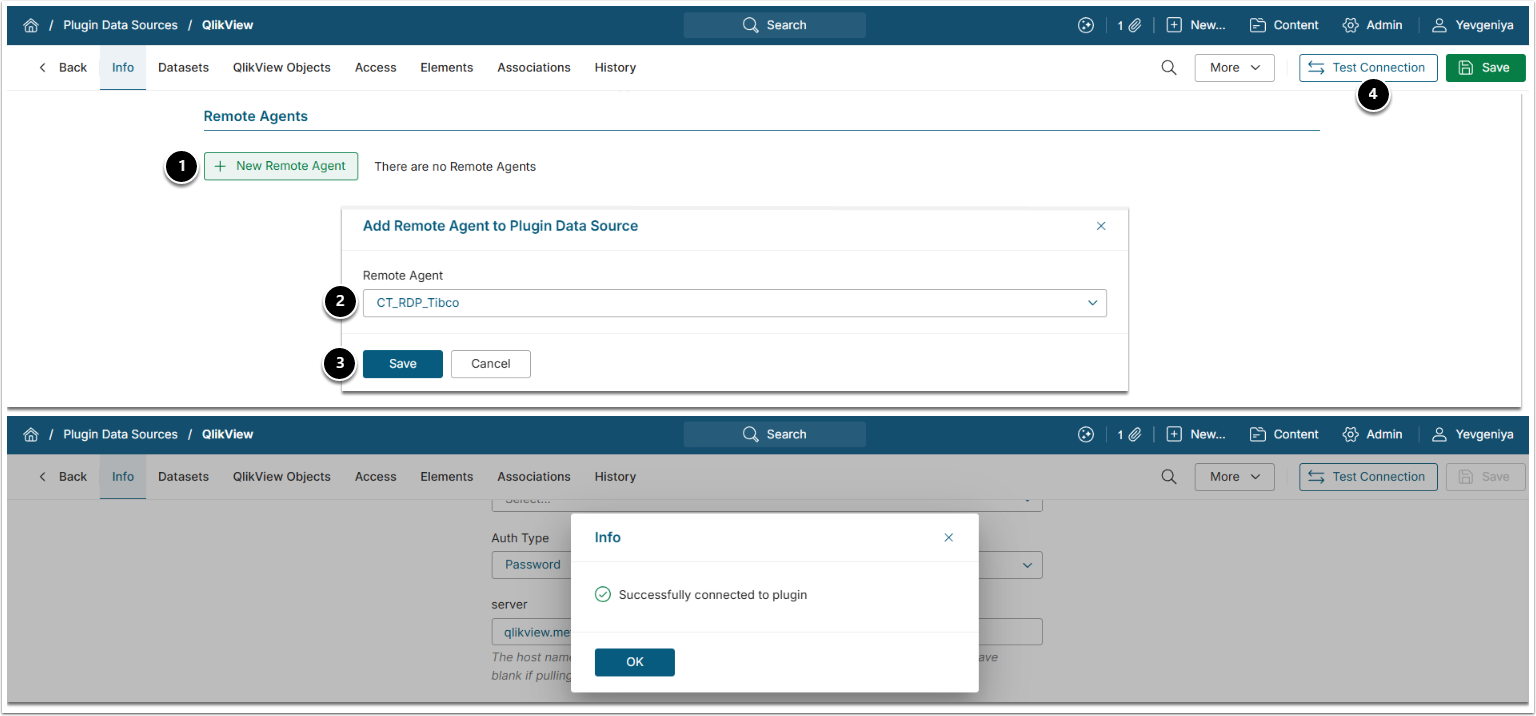Open the More dropdown above Remote Agents section
Screen dimensions: 1536x716
1234,68
